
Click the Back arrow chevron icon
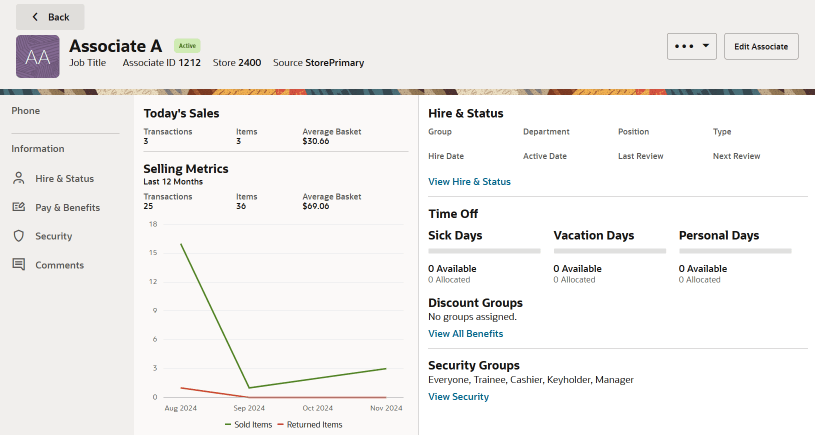click(x=35, y=17)
